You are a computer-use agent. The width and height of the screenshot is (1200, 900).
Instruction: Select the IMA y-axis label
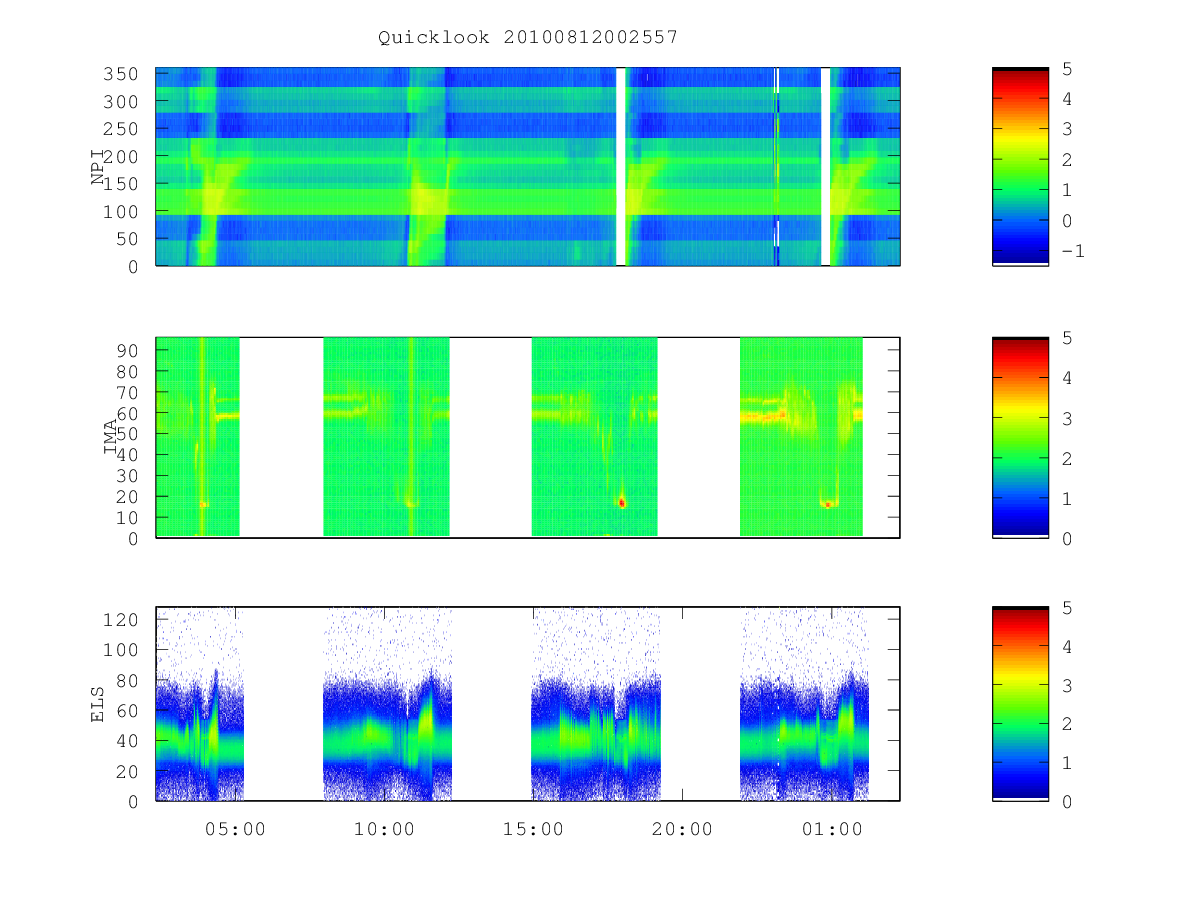[x=111, y=437]
